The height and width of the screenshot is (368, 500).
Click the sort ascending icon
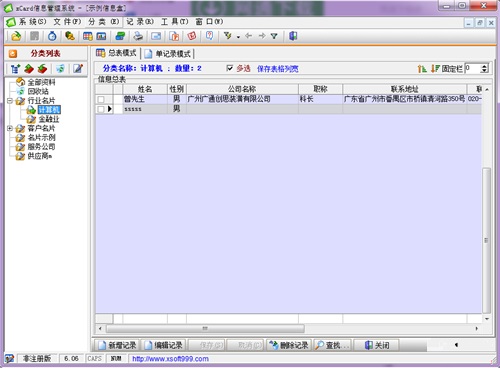tap(422, 69)
